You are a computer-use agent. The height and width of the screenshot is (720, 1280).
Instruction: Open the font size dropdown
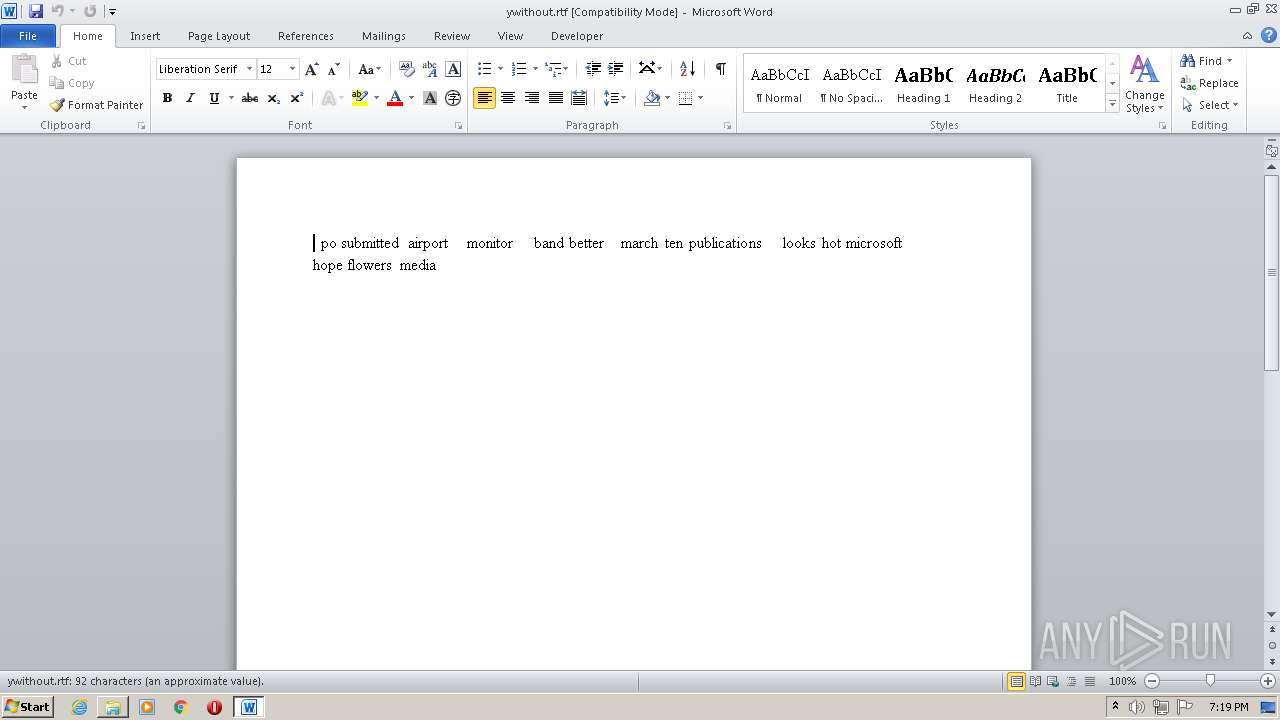coord(292,69)
